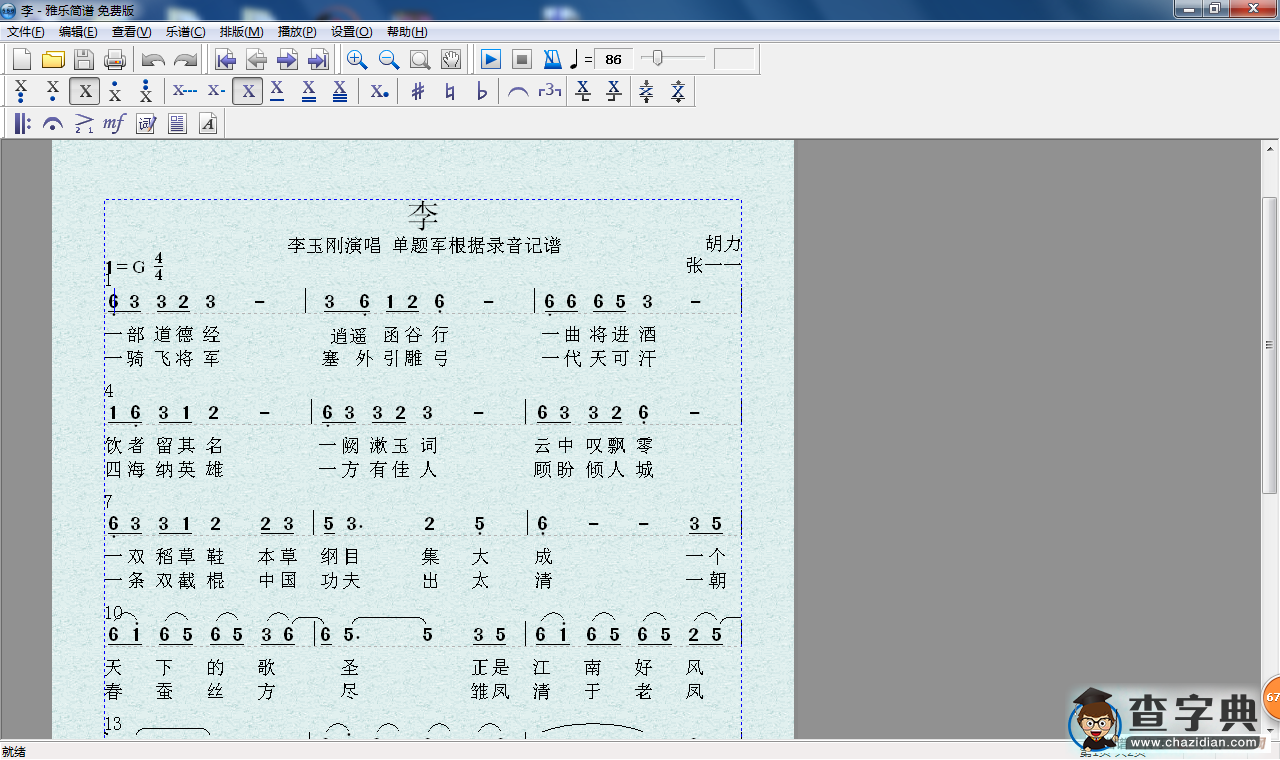Open an existing score file
The width and height of the screenshot is (1280, 760).
pyautogui.click(x=53, y=59)
